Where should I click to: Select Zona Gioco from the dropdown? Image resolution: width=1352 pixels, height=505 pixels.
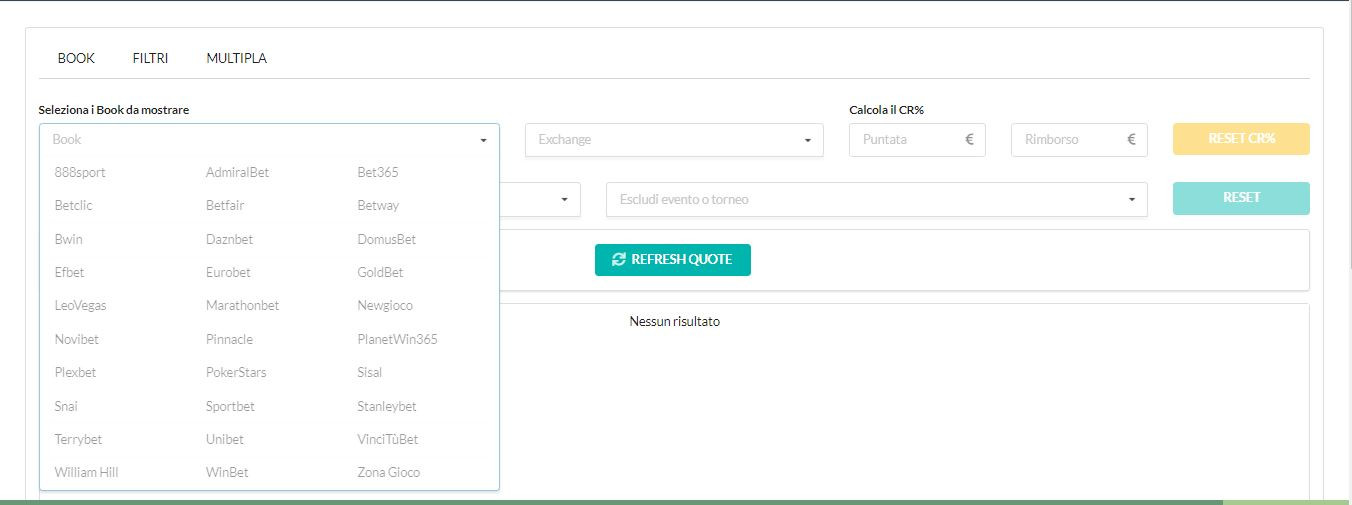point(389,472)
